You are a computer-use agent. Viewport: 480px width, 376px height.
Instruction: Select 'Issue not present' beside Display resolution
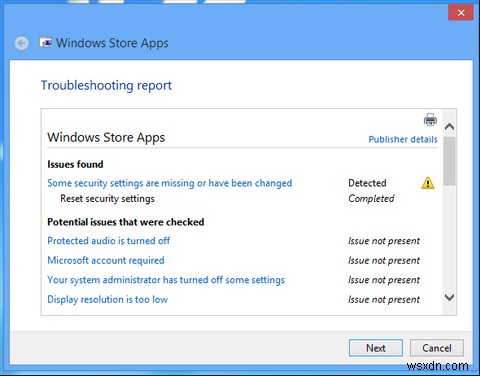(384, 300)
